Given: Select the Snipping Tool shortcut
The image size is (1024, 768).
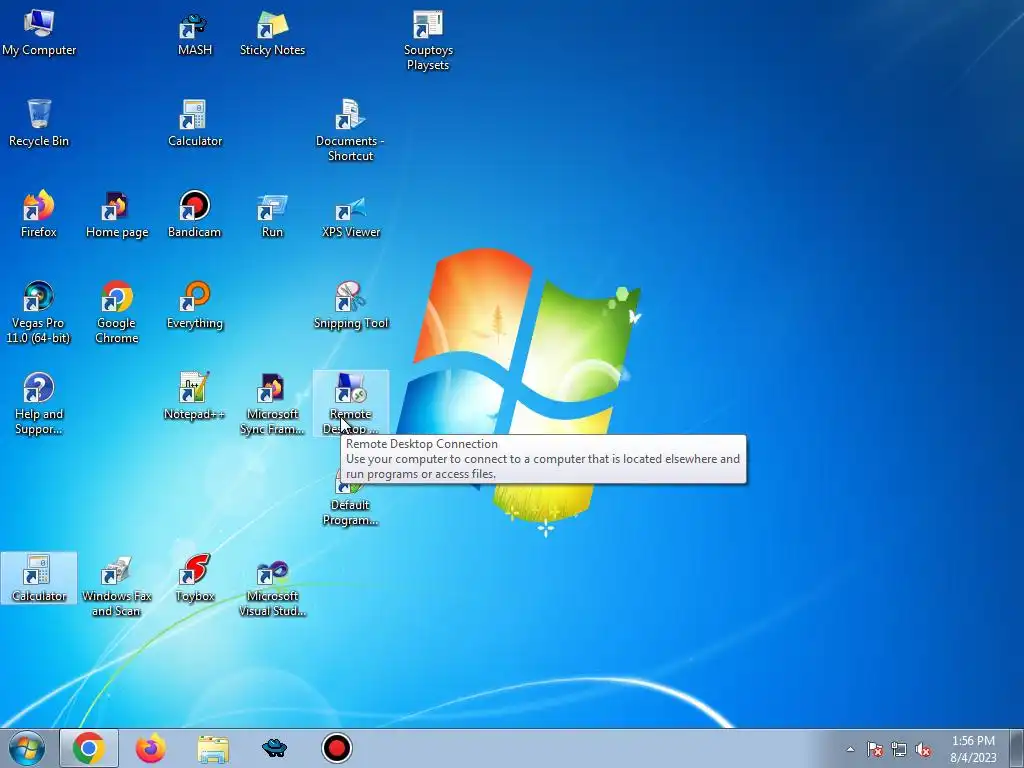Looking at the screenshot, I should coord(351,306).
